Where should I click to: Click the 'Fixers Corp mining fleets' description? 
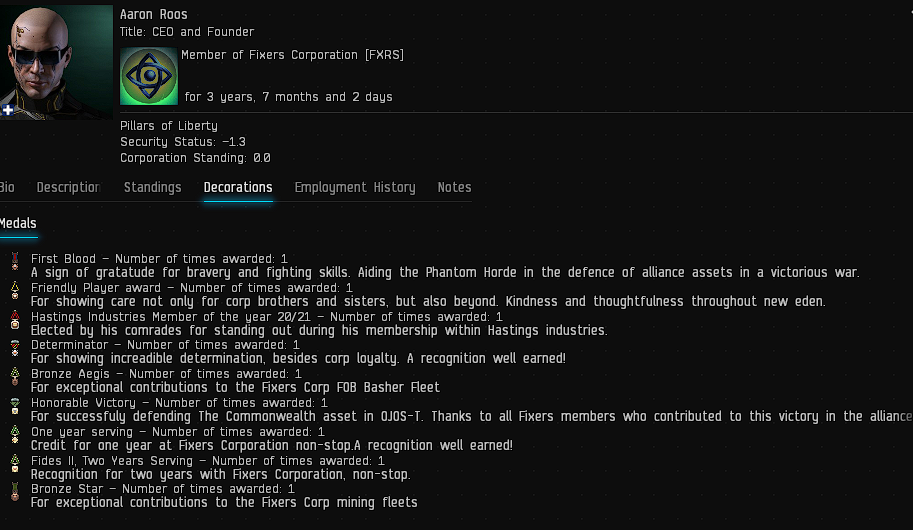coord(224,503)
